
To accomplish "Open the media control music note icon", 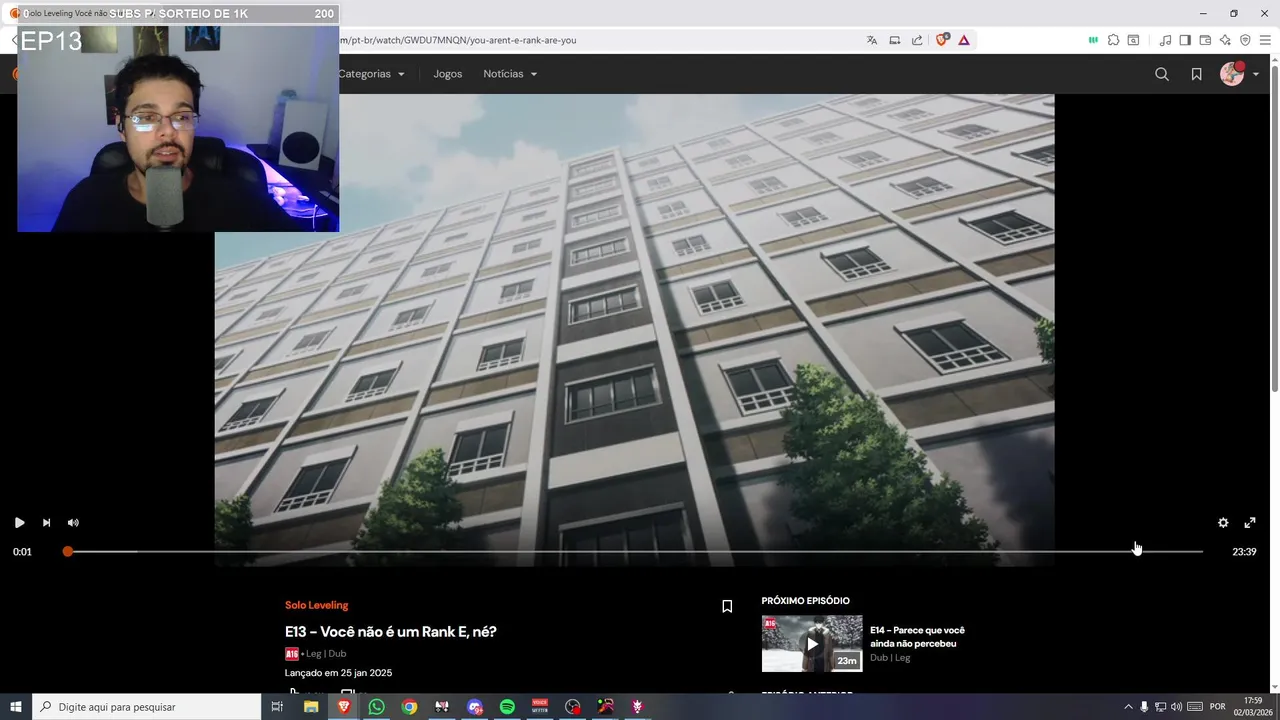I will [1165, 40].
